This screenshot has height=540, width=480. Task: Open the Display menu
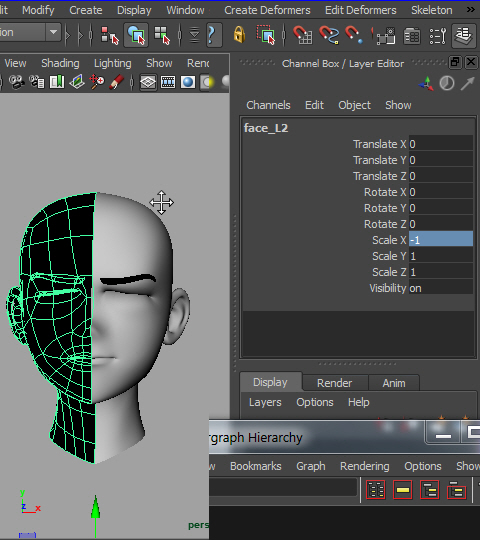click(x=134, y=10)
